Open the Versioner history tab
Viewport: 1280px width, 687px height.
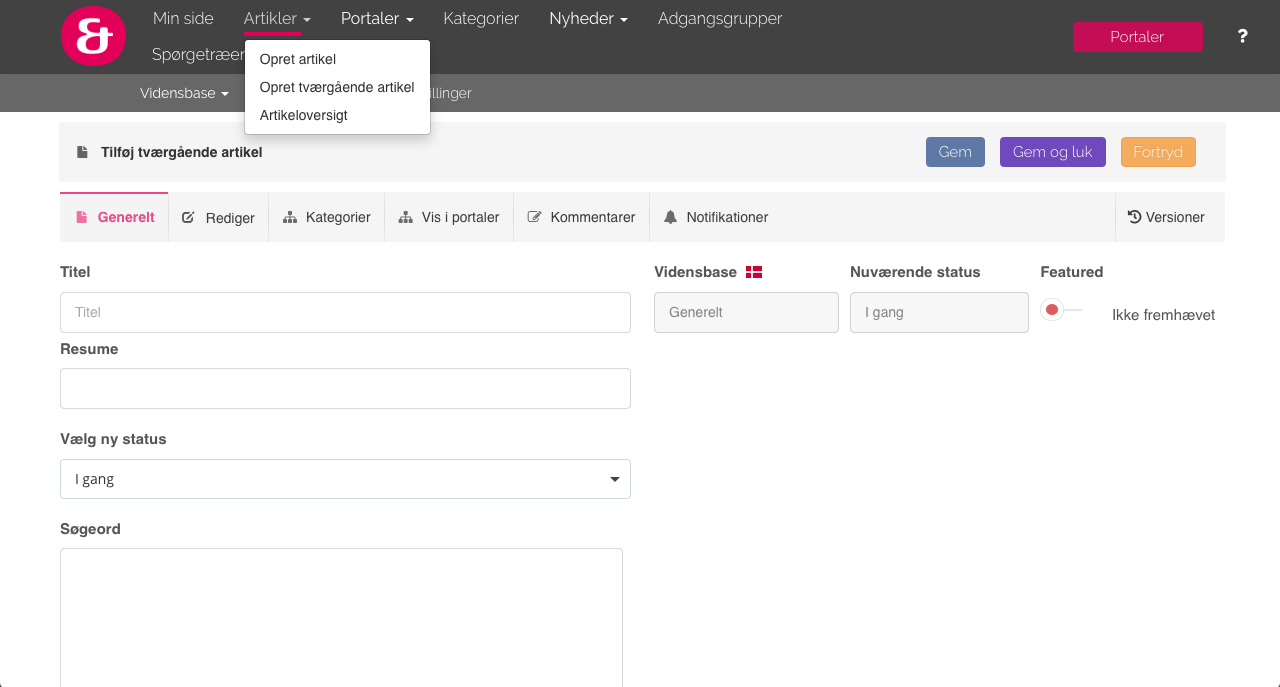(1166, 217)
